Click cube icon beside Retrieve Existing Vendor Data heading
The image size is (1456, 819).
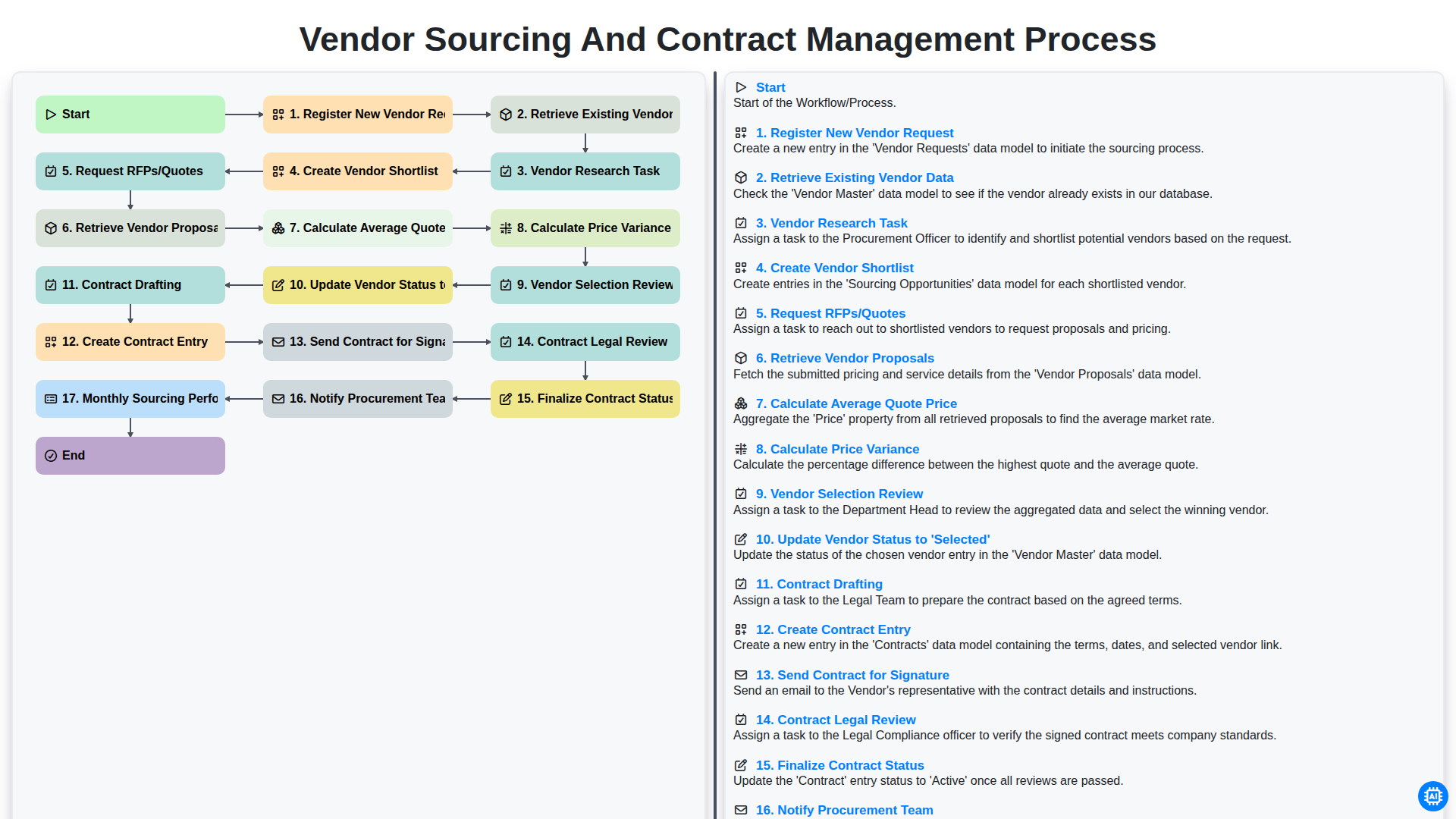coord(741,177)
